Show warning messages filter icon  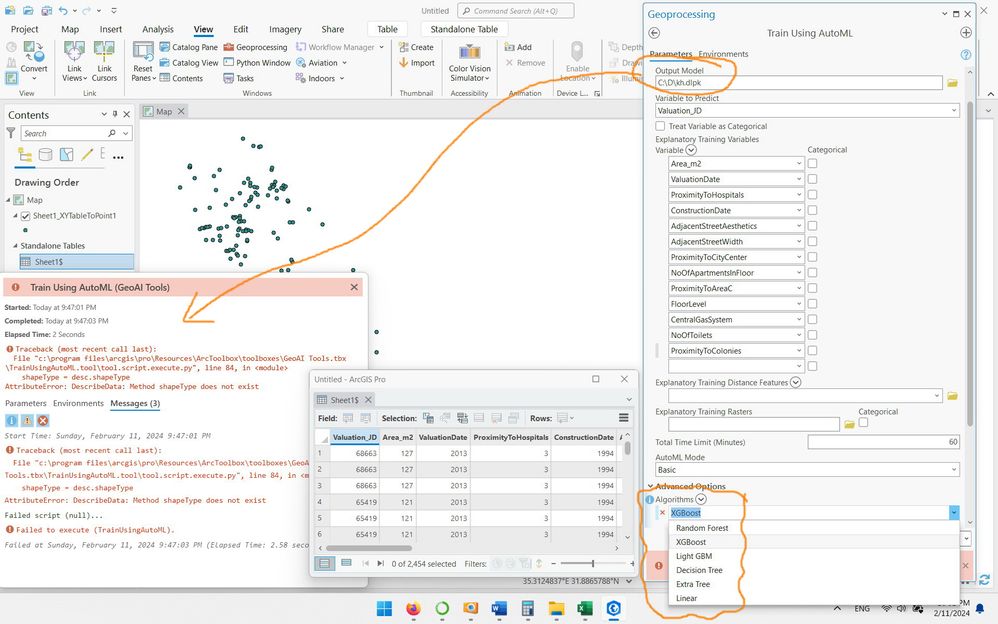pyautogui.click(x=27, y=420)
